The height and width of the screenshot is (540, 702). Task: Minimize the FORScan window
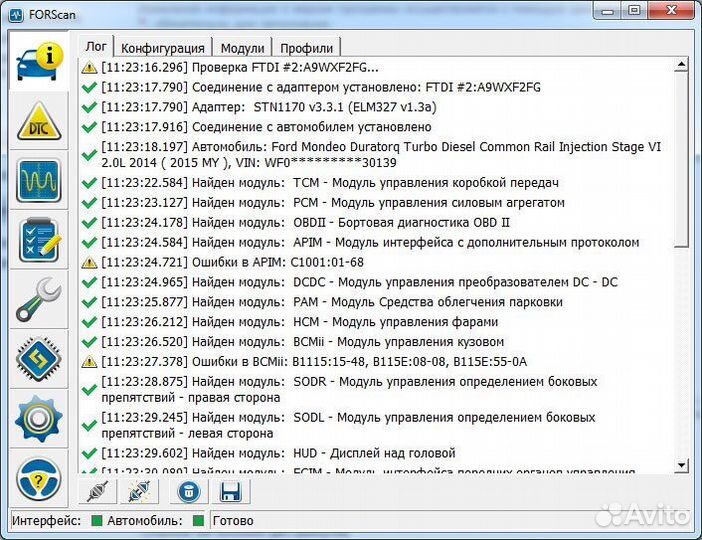[x=608, y=10]
